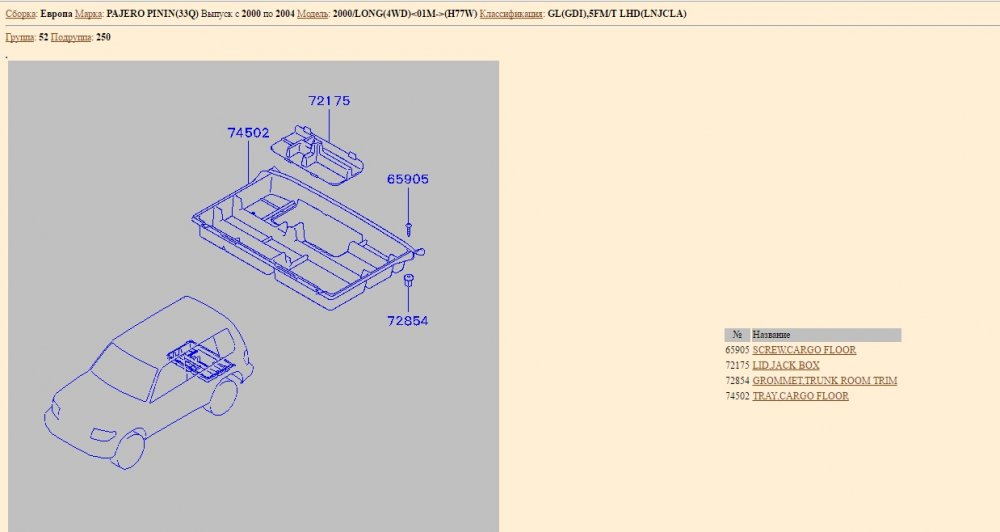This screenshot has height=532, width=1000.
Task: Select part number 65905 in table
Action: coord(737,350)
